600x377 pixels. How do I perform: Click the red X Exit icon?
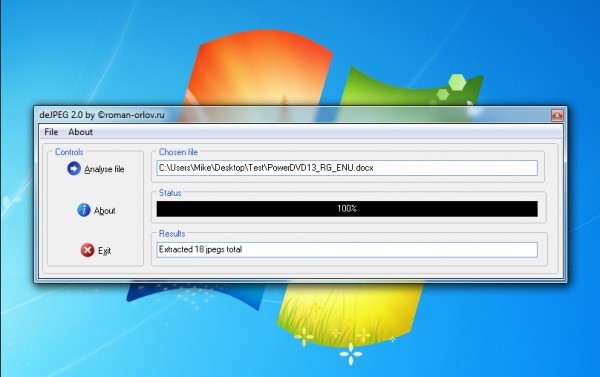(87, 250)
